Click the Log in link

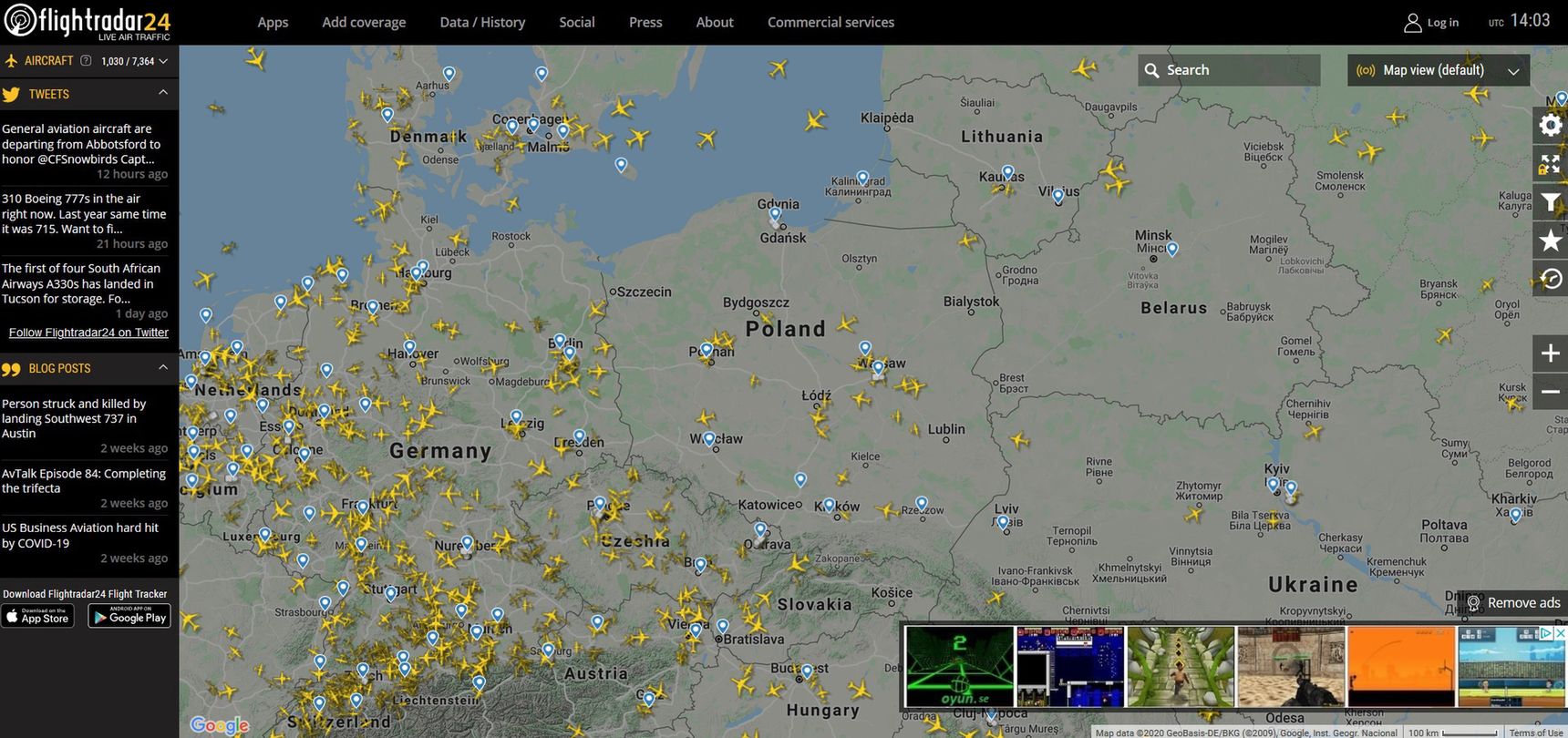(x=1442, y=23)
